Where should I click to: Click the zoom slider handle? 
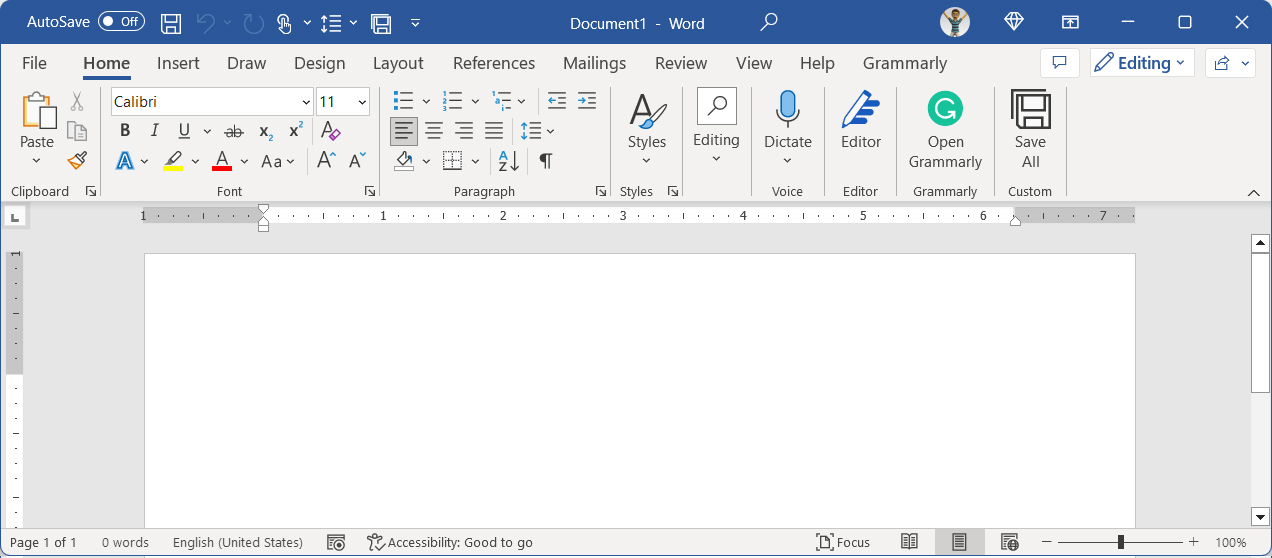1121,542
